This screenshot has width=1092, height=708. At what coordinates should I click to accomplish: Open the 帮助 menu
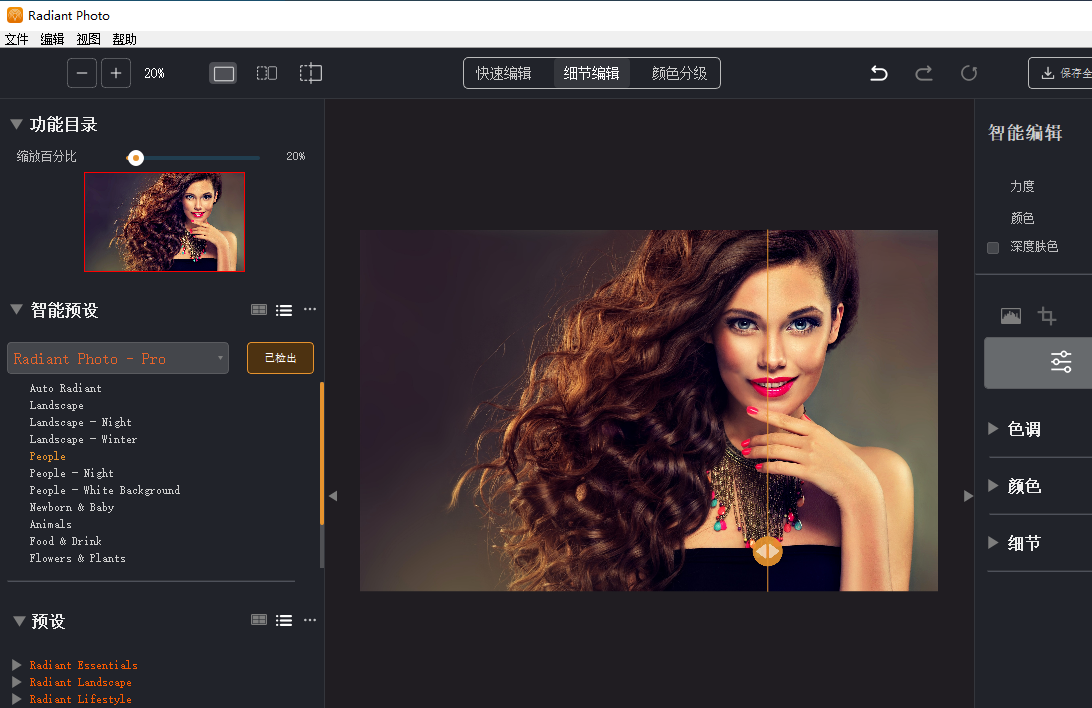(125, 39)
